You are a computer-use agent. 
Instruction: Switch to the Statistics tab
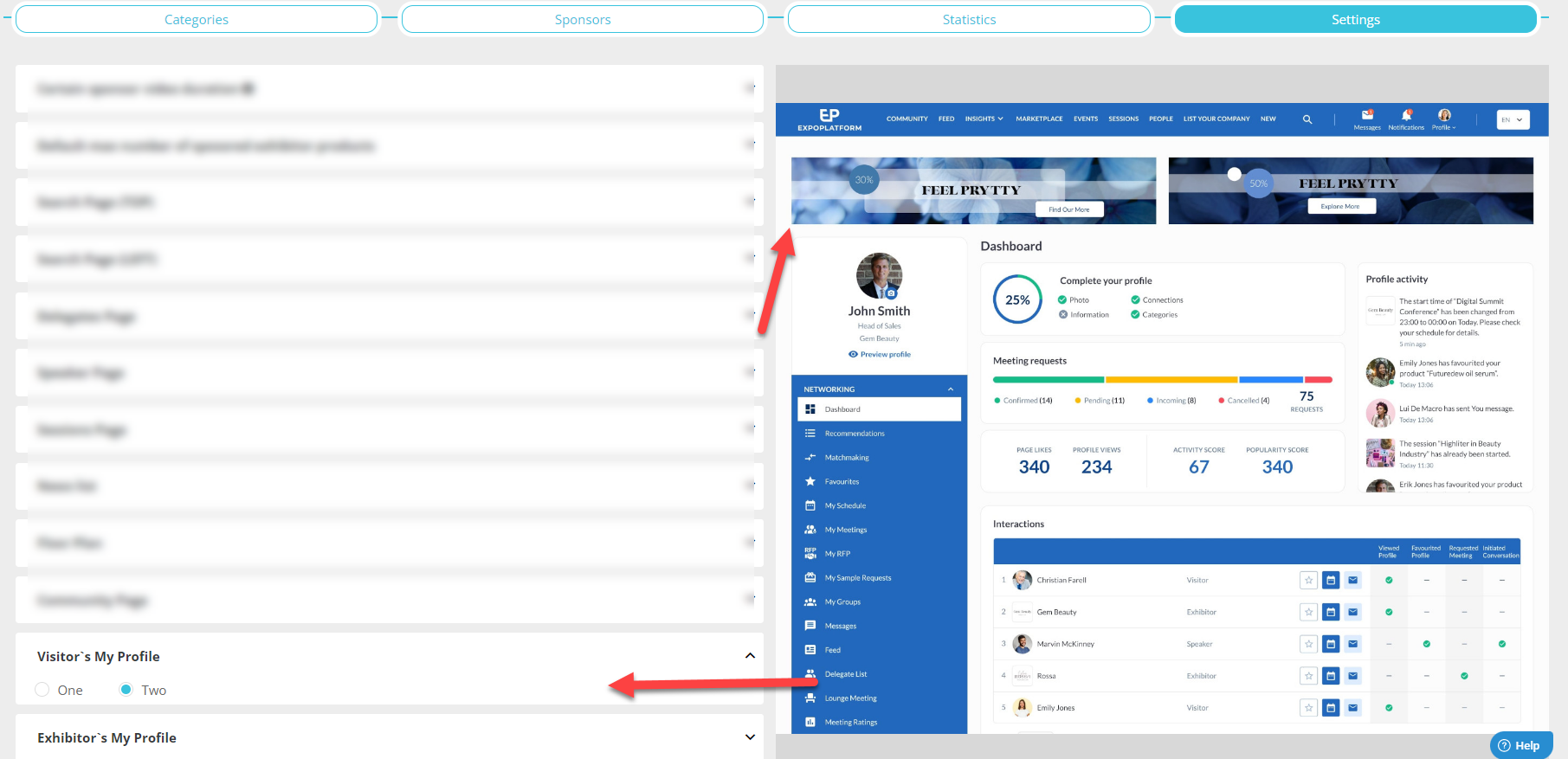coord(969,19)
